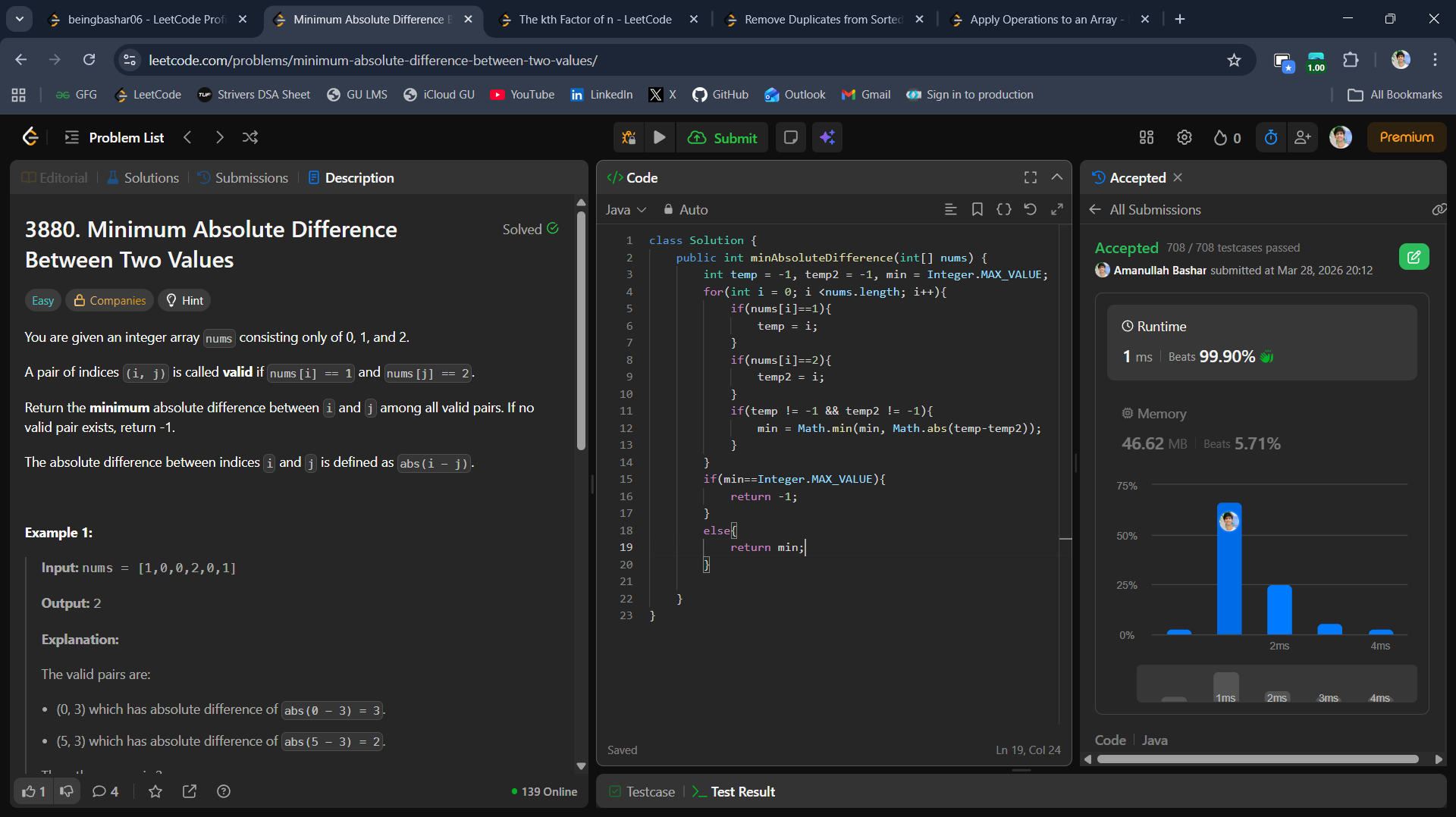Go back to All Submissions
Screen dimensions: 1456x817
coord(1146,210)
